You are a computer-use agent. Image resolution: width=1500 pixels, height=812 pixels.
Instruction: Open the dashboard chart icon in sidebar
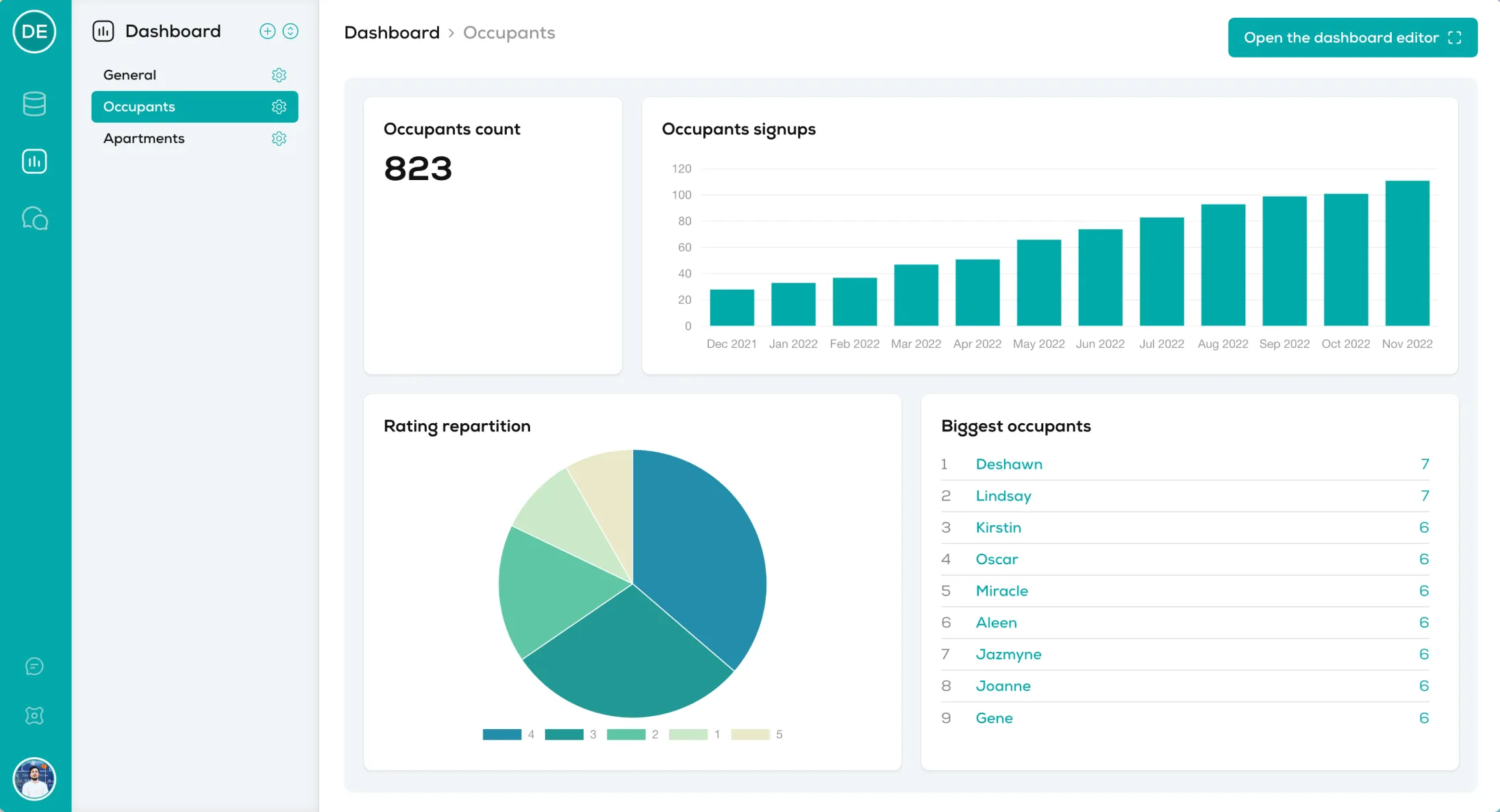pos(34,162)
